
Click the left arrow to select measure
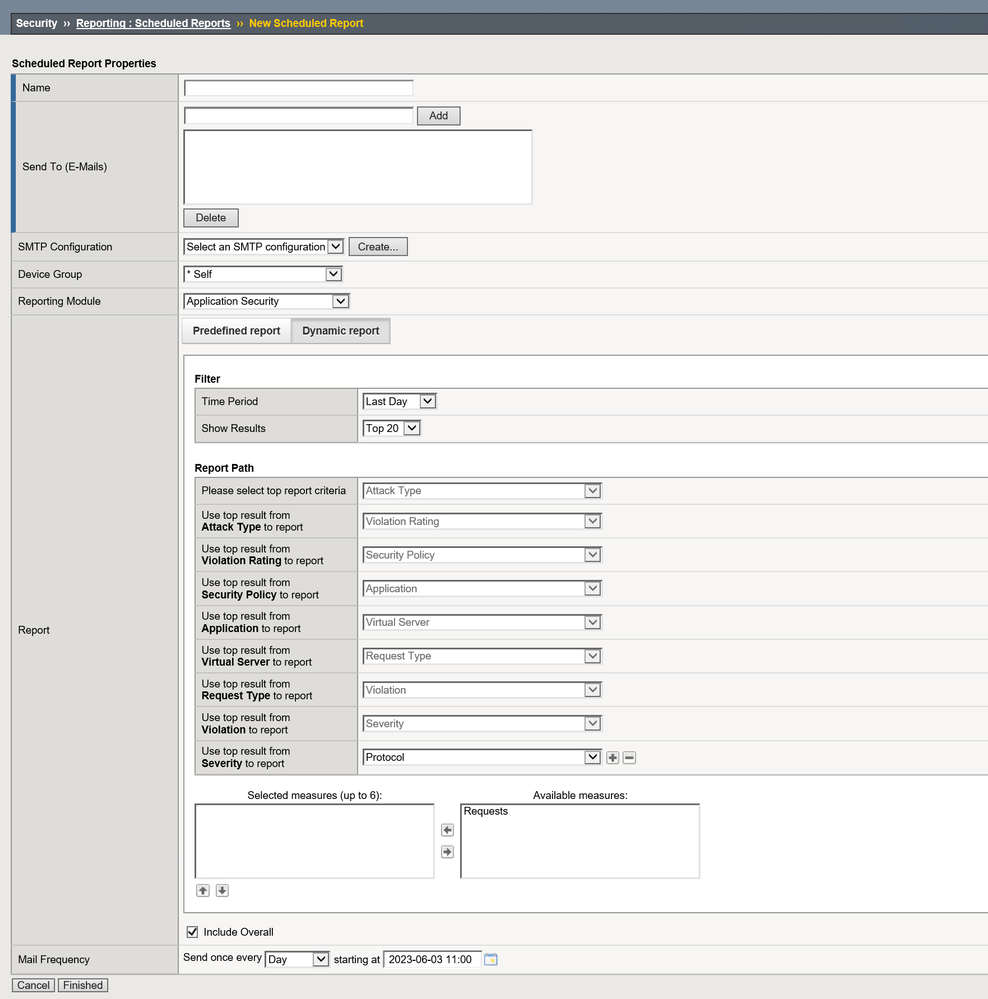point(447,830)
